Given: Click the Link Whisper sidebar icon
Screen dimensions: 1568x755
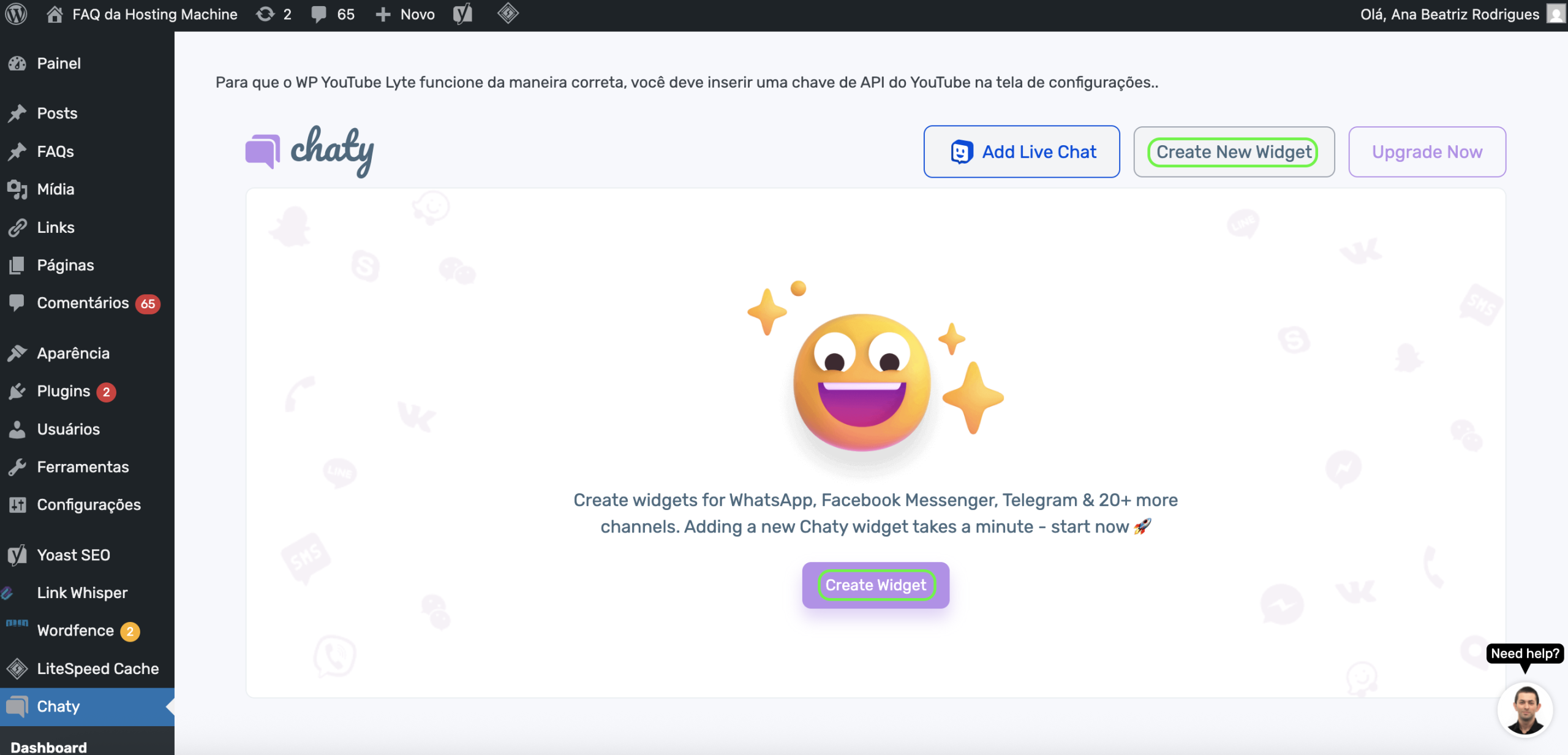Looking at the screenshot, I should [7, 593].
